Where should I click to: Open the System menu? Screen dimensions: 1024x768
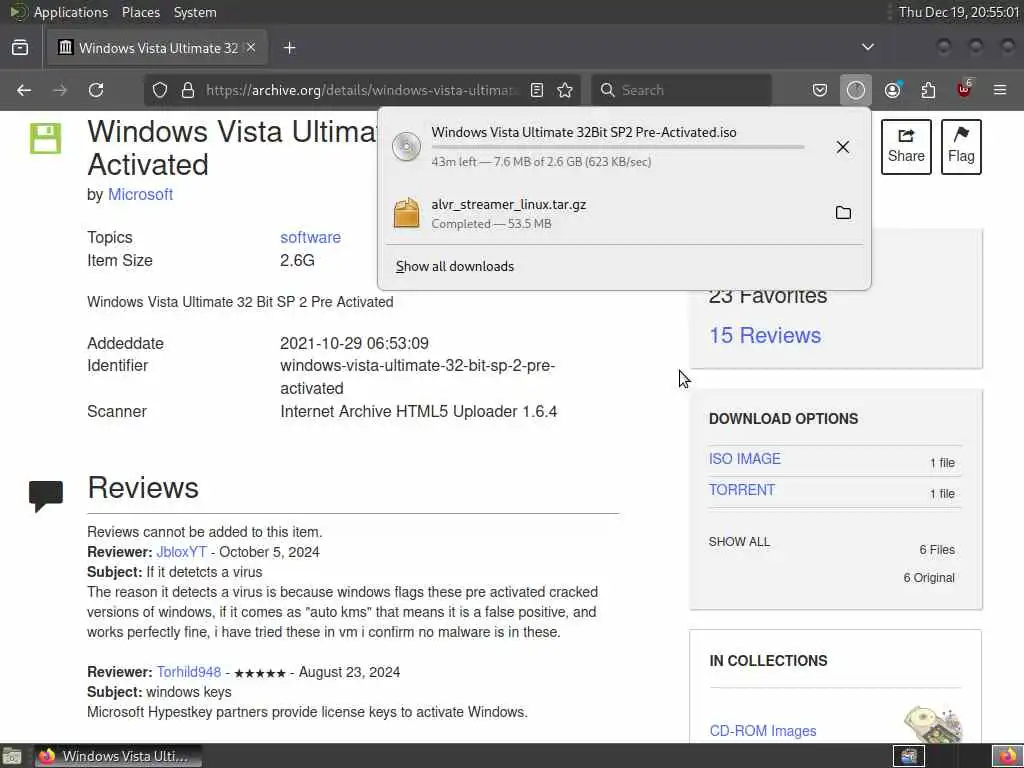click(x=195, y=12)
